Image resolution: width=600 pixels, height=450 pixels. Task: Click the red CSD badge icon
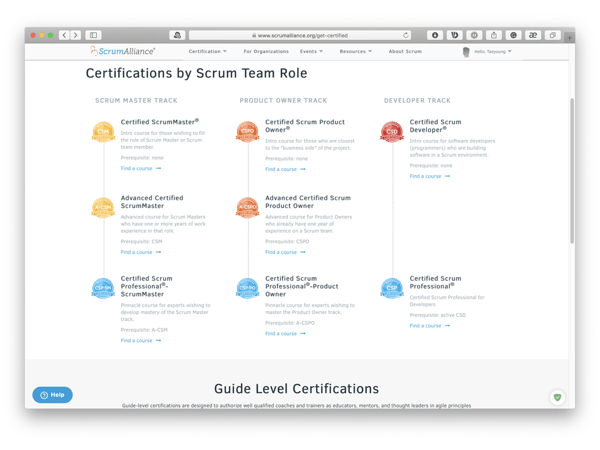391,132
